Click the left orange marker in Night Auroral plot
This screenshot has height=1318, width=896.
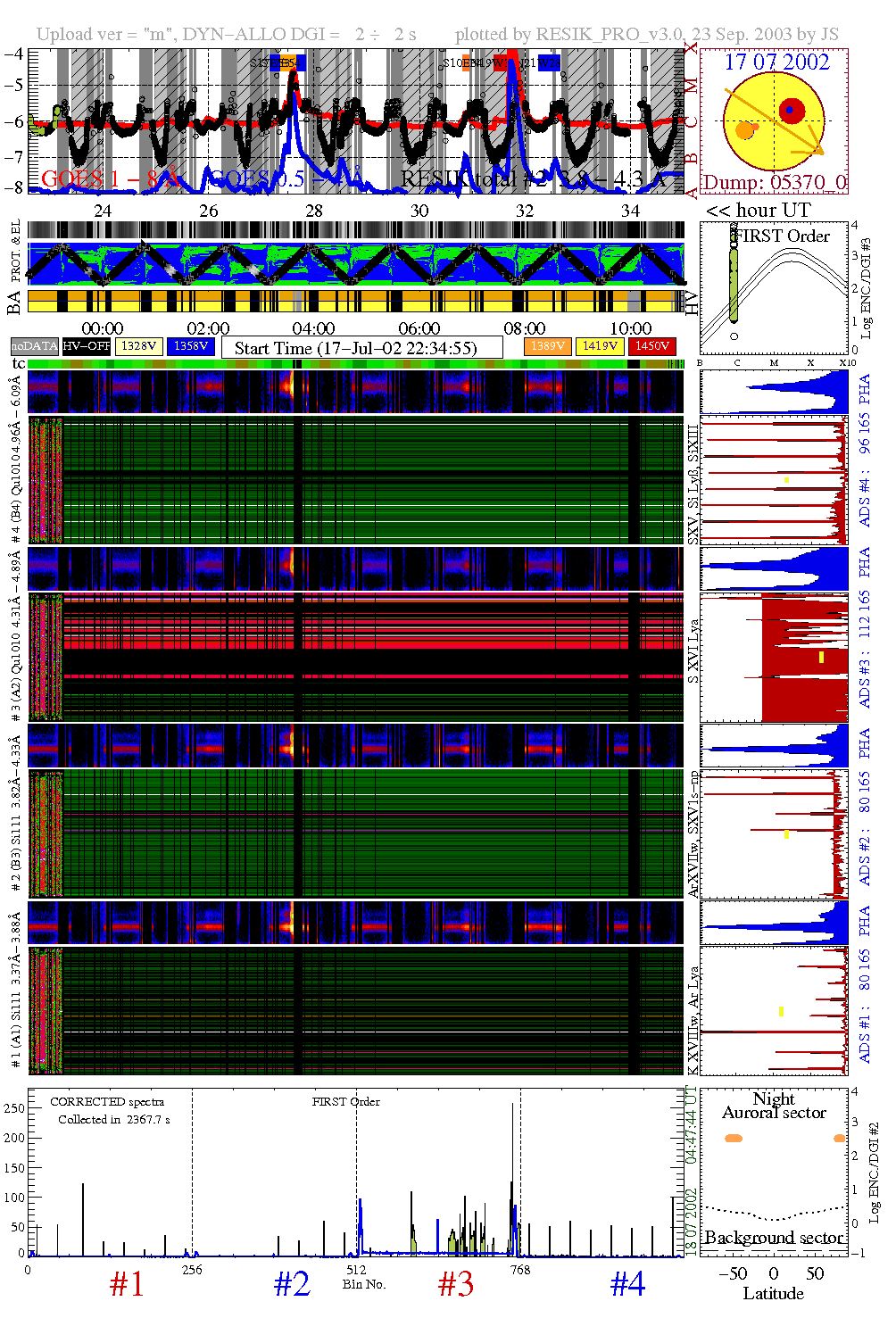pyautogui.click(x=734, y=1138)
